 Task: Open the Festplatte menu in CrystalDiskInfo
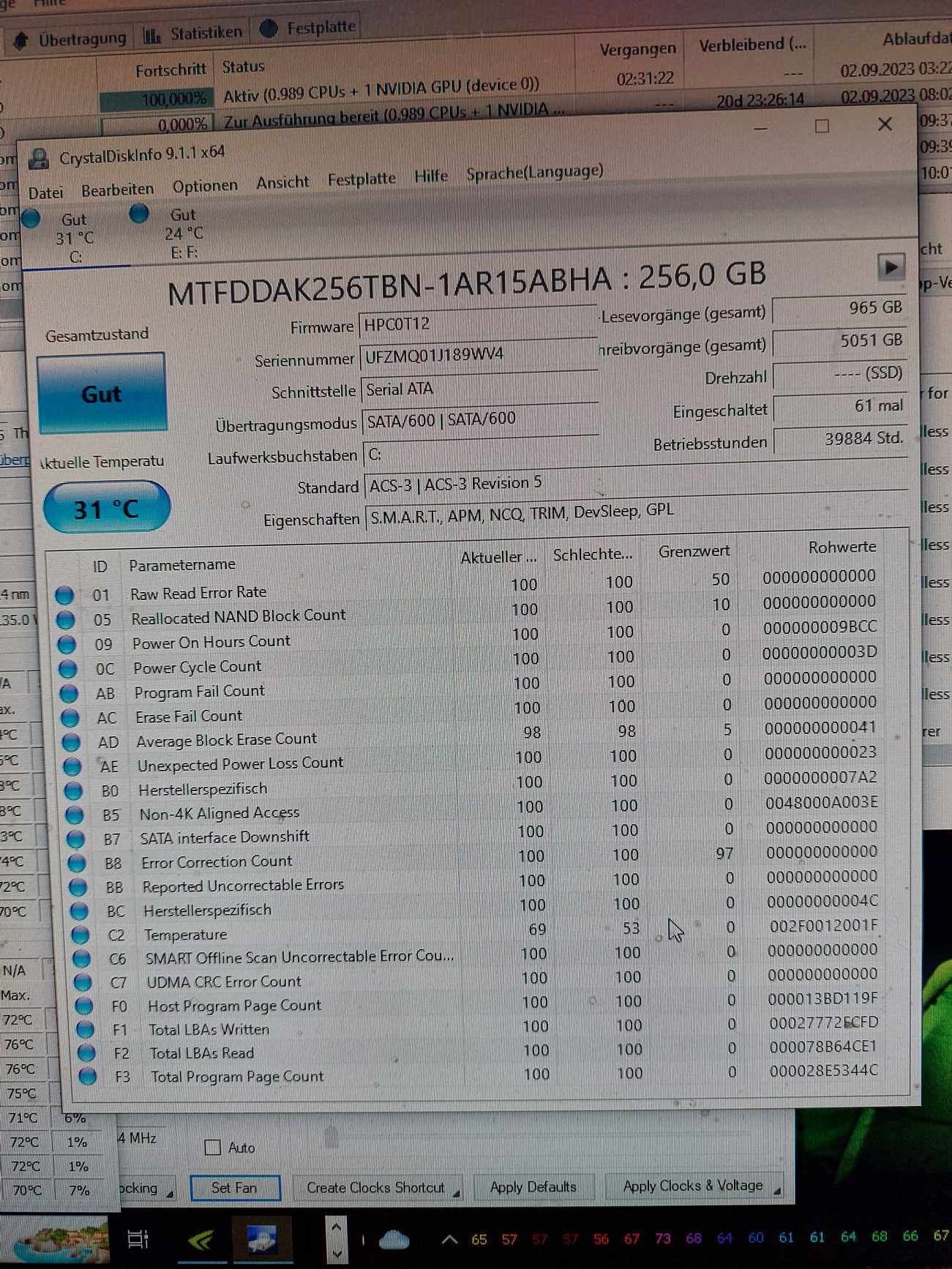(361, 179)
